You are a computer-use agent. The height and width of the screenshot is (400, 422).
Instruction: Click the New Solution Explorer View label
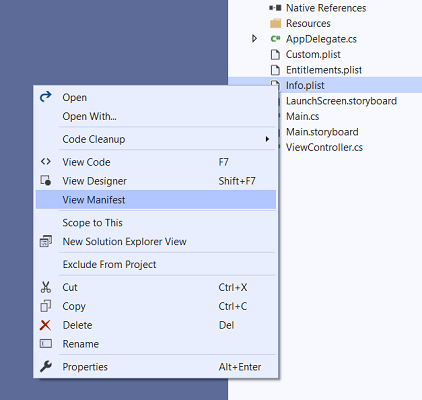124,241
